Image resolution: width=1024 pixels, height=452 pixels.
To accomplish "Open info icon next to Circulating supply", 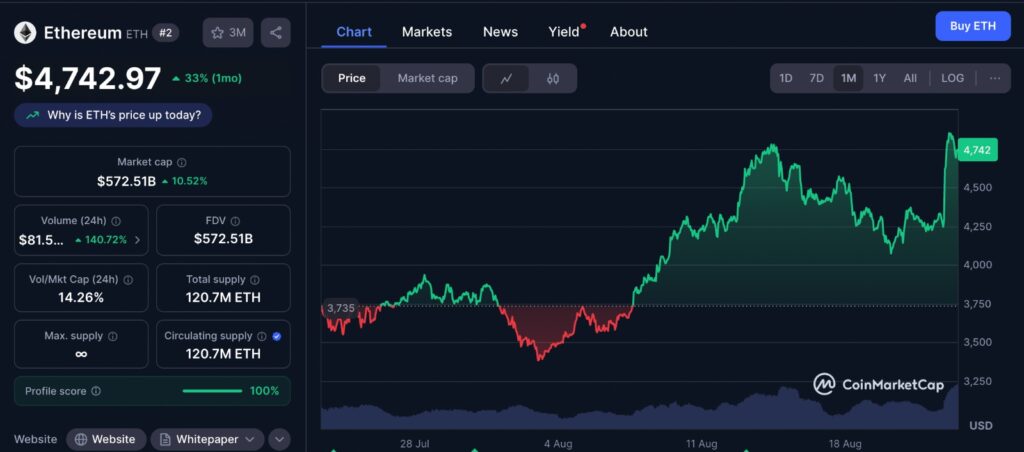I will click(x=261, y=336).
